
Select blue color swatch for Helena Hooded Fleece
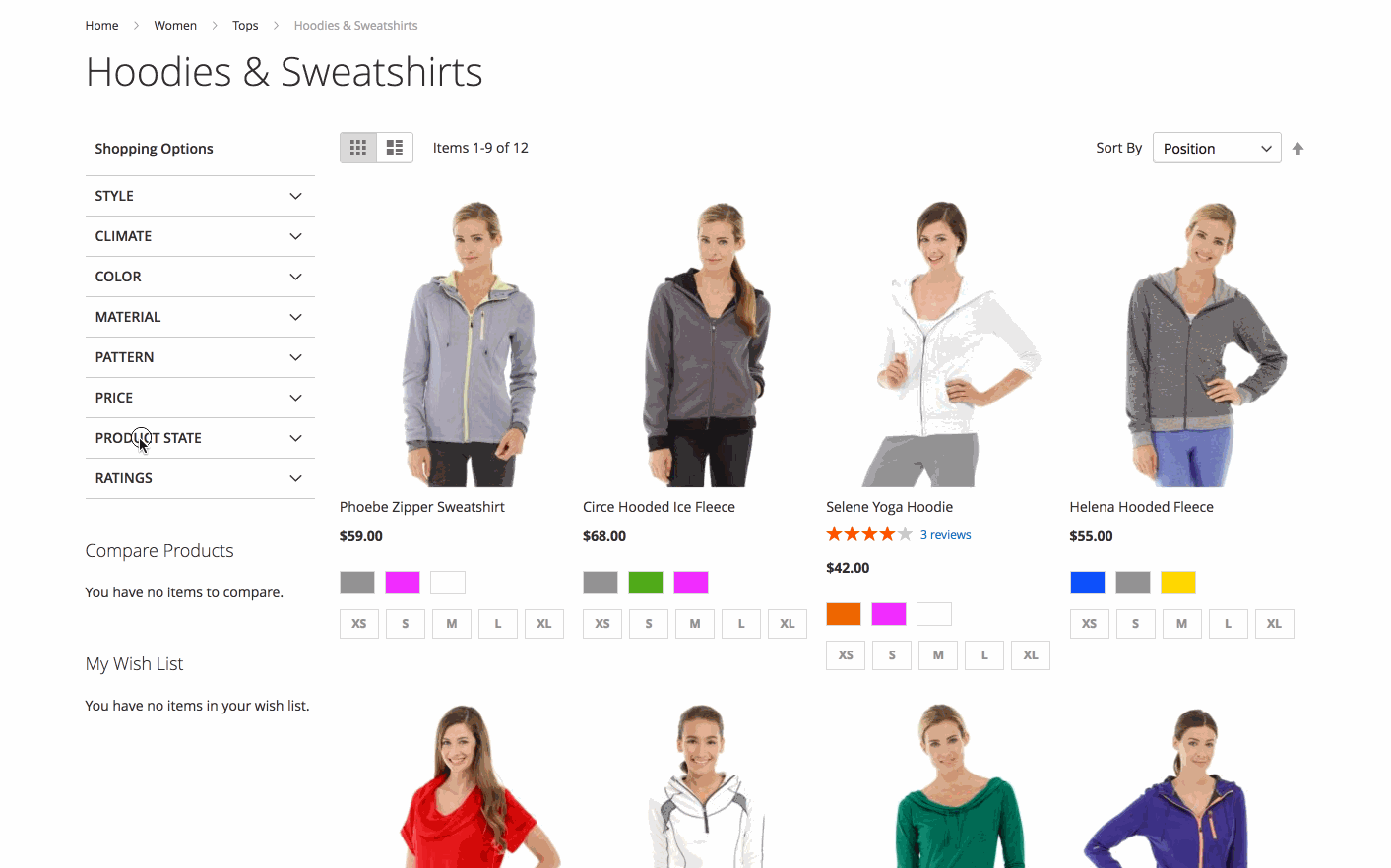(1087, 583)
